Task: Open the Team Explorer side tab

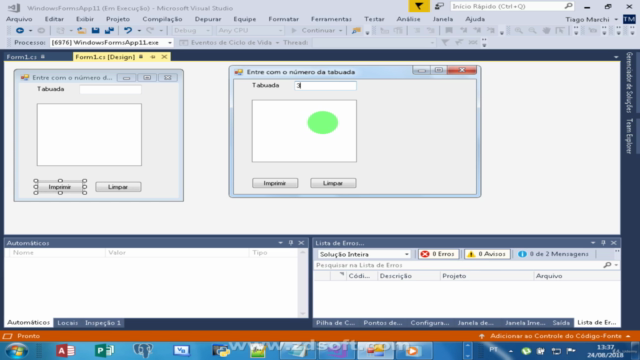Action: [x=629, y=136]
